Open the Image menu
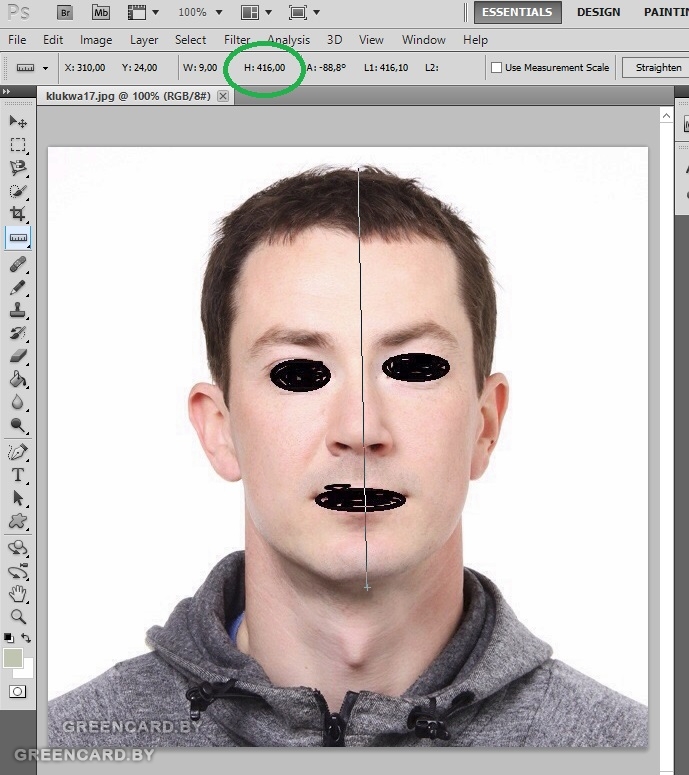 pyautogui.click(x=96, y=40)
